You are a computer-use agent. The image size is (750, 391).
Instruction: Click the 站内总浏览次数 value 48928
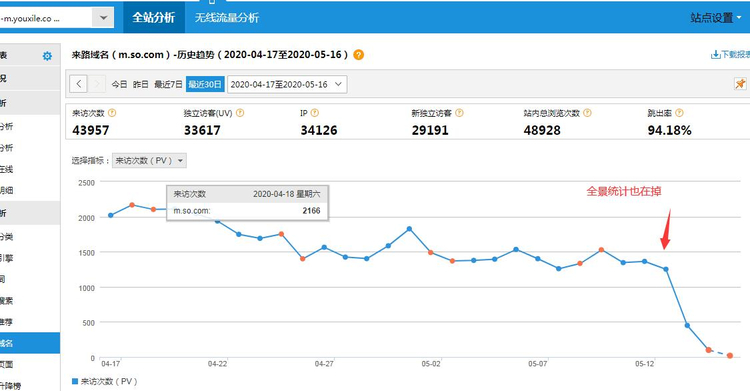tap(542, 130)
